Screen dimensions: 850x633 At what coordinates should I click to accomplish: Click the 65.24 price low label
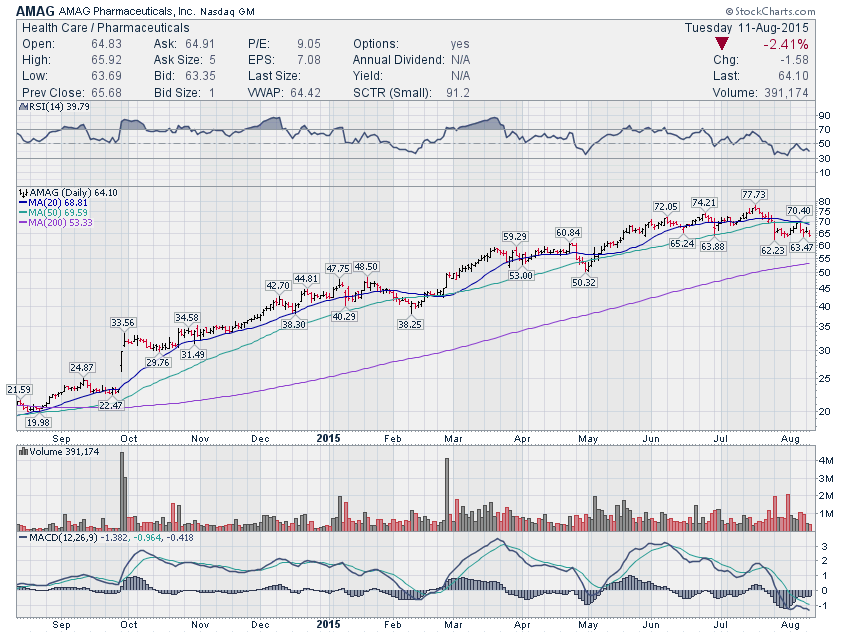[682, 243]
